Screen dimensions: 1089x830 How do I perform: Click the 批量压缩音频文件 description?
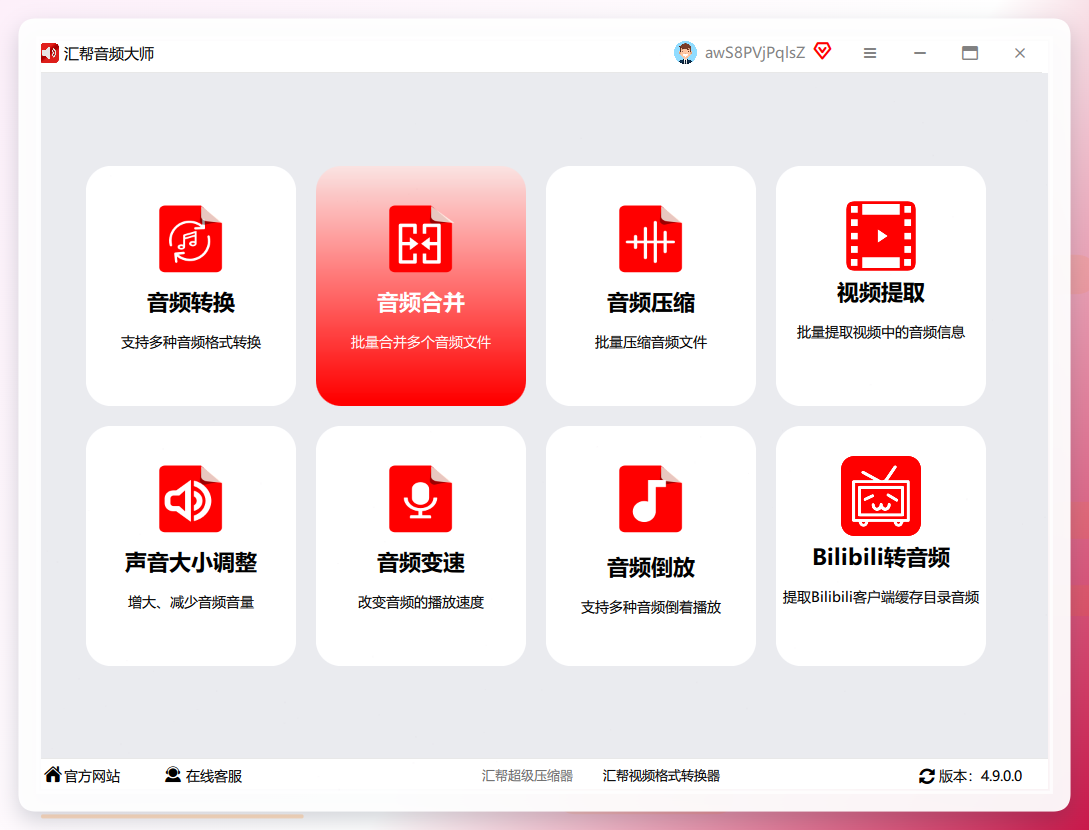651,342
